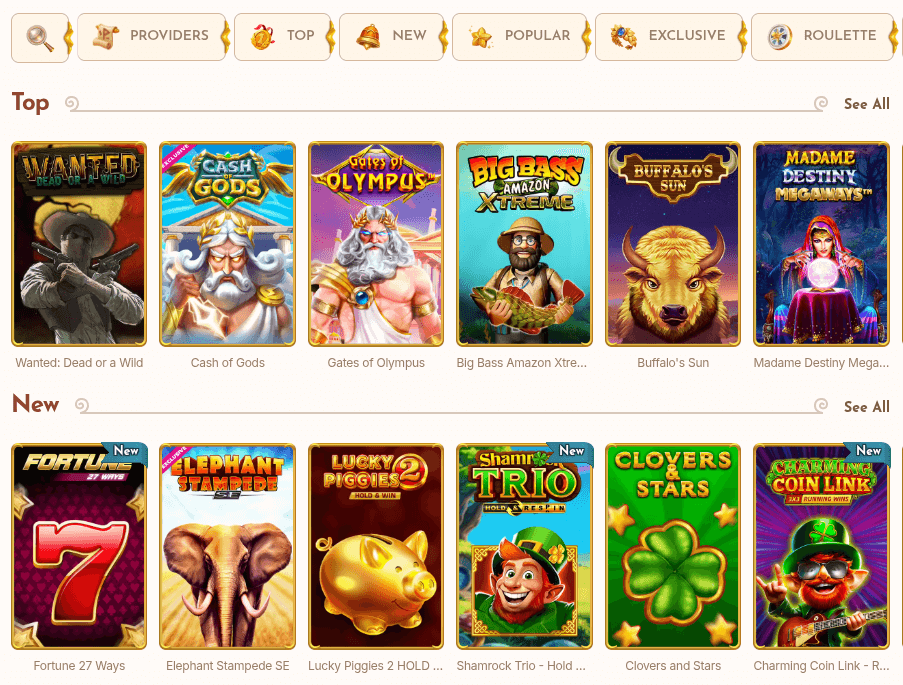Click the roulette wheel icon
The height and width of the screenshot is (685, 903).
780,37
